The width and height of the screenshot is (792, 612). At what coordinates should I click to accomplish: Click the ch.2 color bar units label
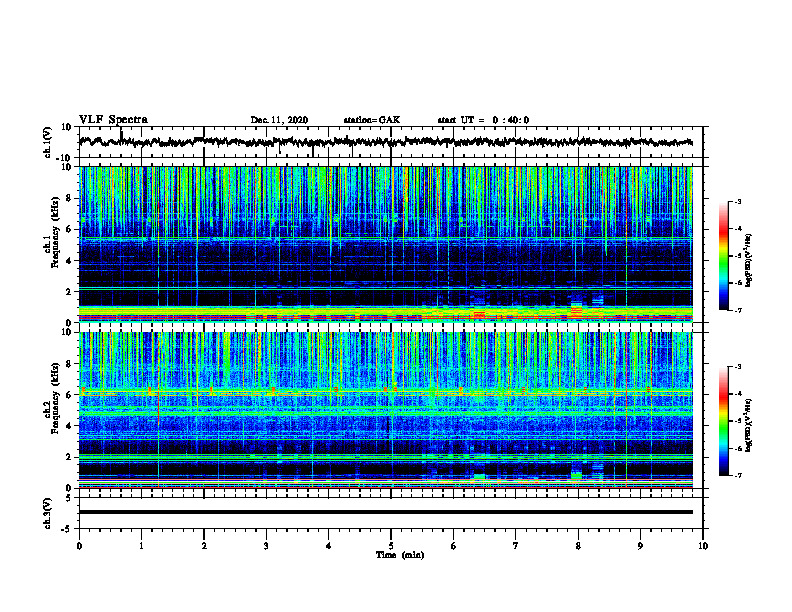pyautogui.click(x=749, y=425)
